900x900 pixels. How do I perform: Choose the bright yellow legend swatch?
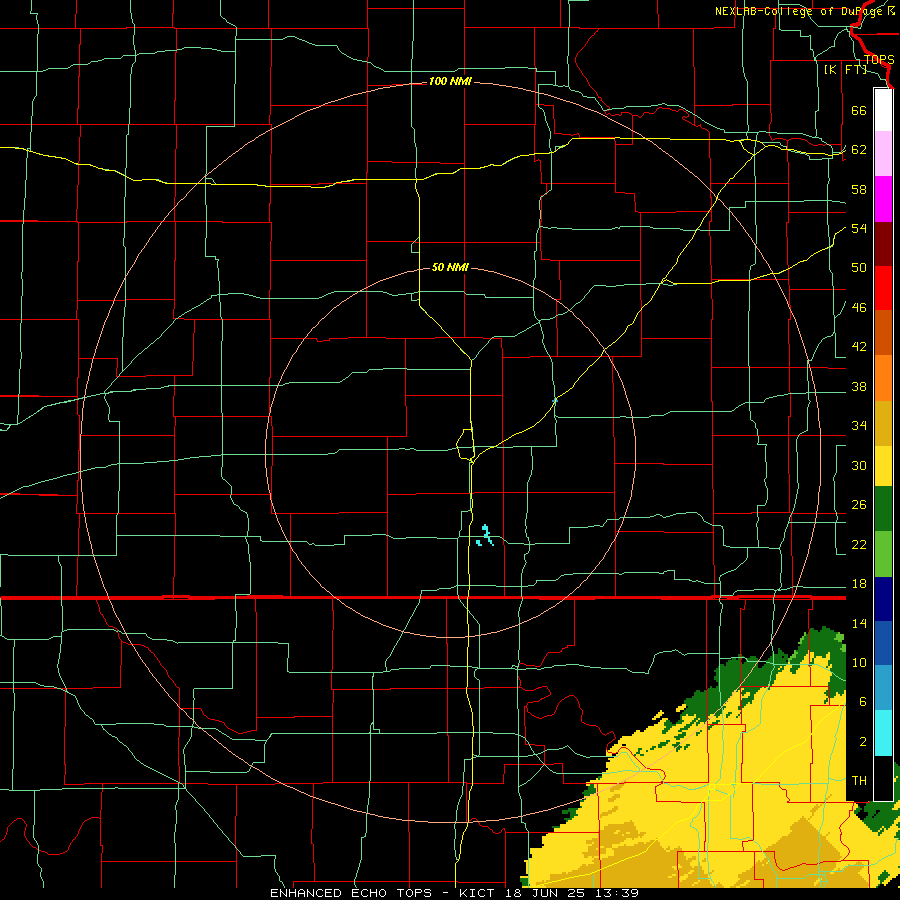883,466
